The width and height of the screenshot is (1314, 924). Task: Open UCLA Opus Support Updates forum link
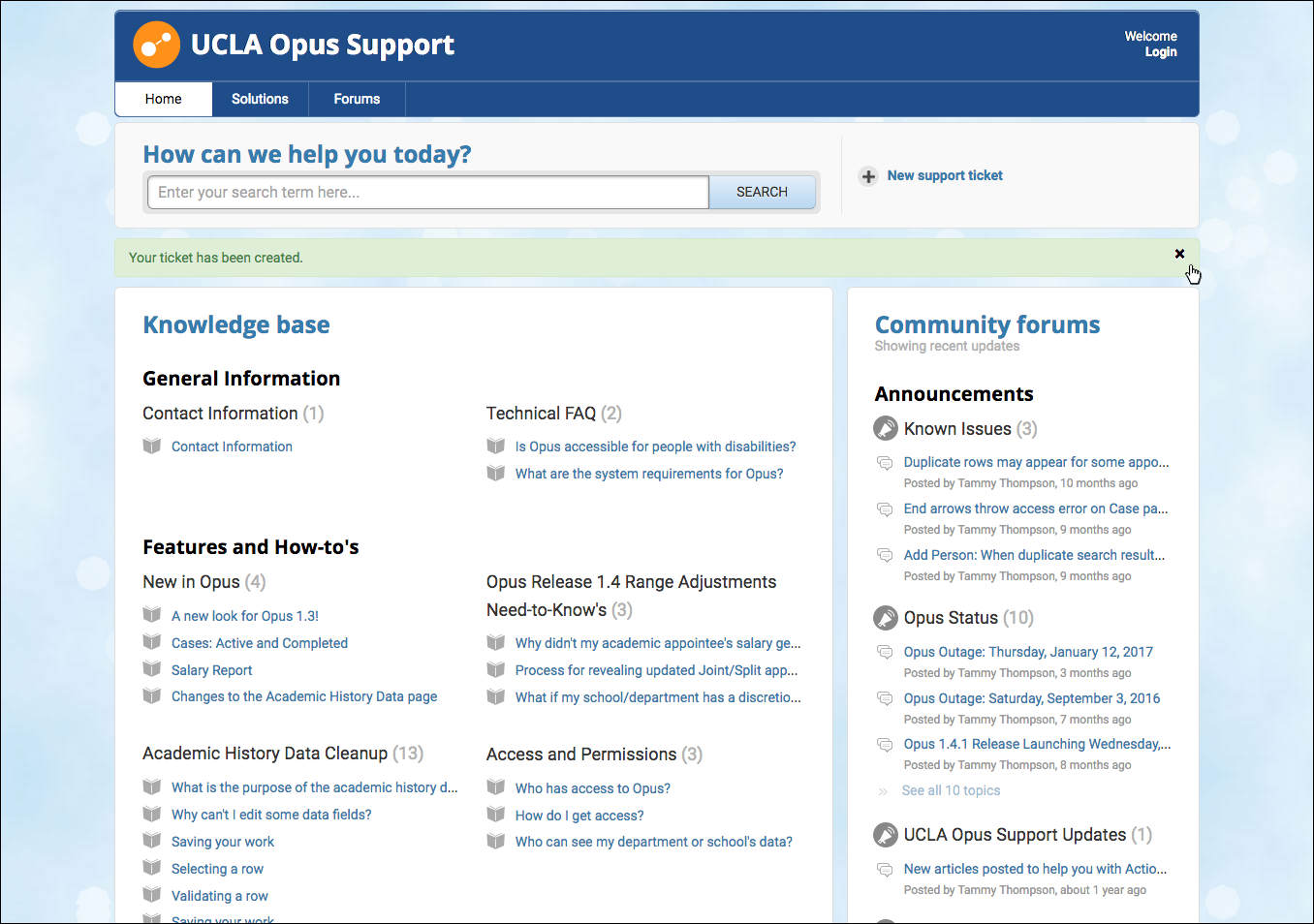click(1015, 835)
